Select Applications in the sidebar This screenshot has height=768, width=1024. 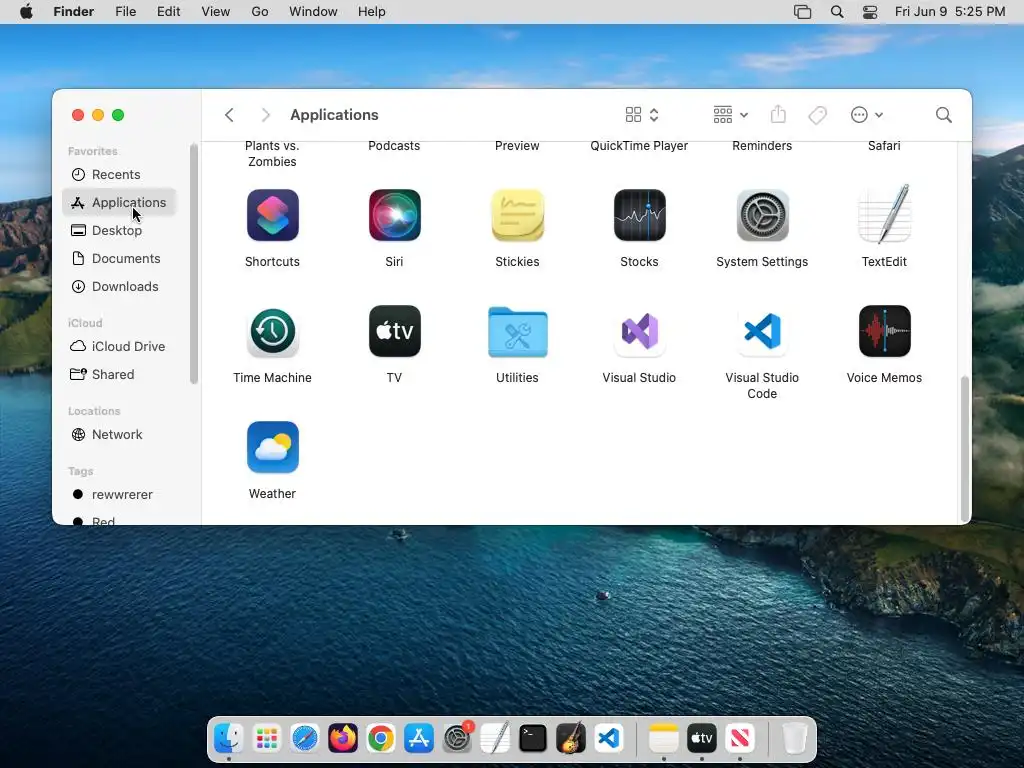tap(119, 202)
